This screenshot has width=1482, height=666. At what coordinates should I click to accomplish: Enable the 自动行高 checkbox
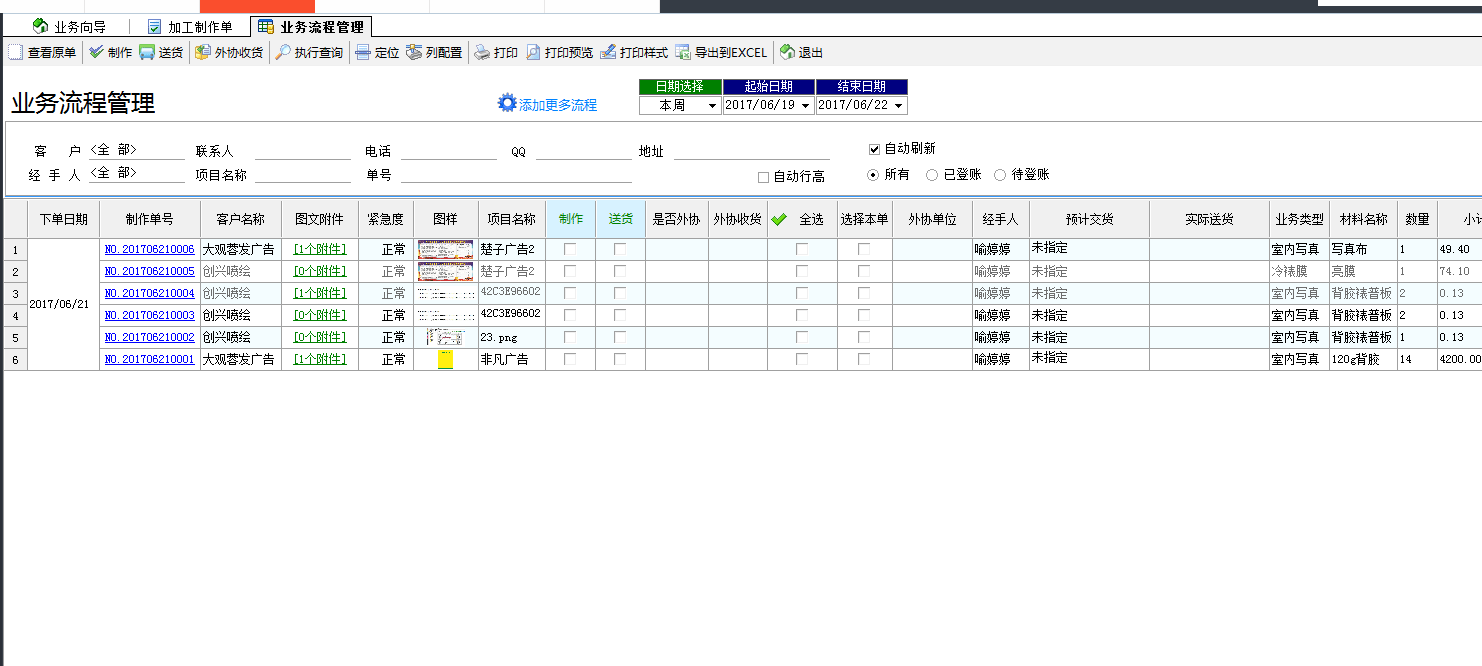pyautogui.click(x=763, y=177)
